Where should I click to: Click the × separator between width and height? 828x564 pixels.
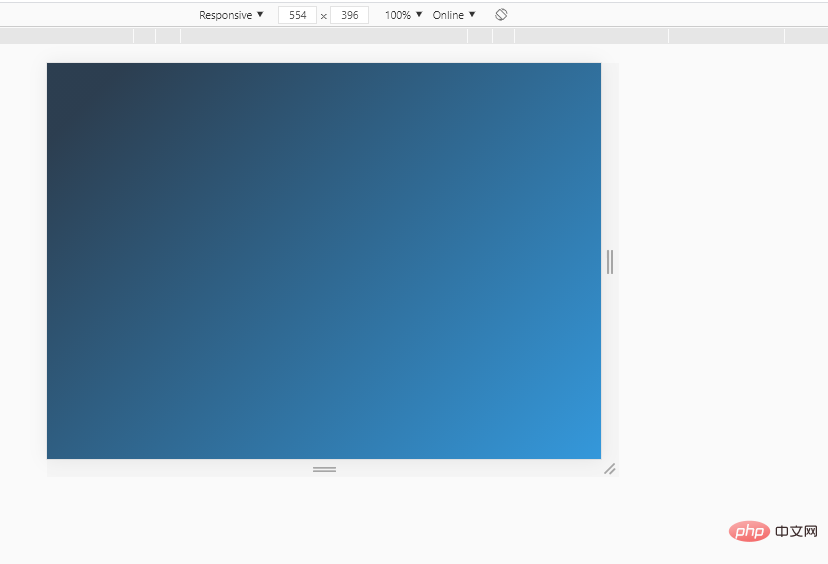coord(324,16)
